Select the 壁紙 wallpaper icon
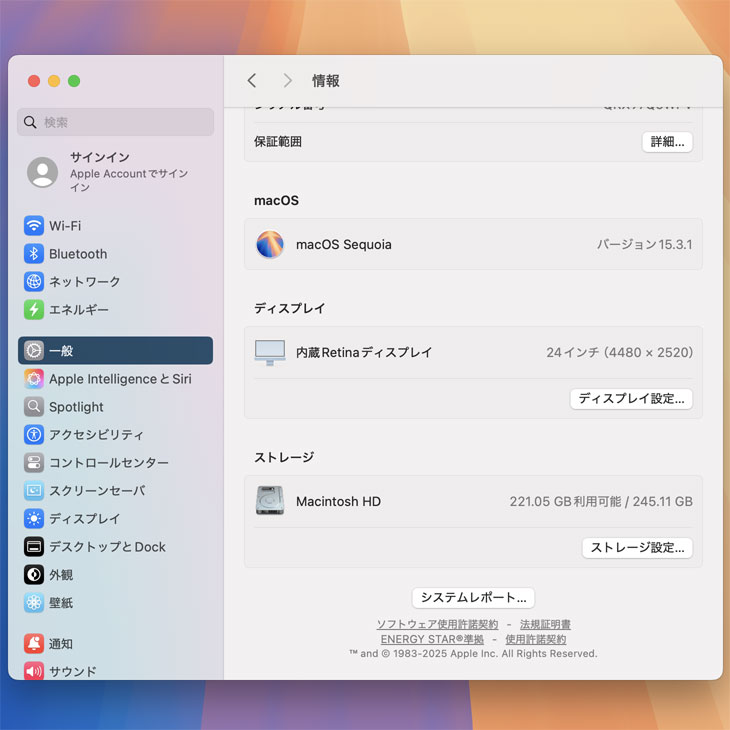 tap(34, 603)
